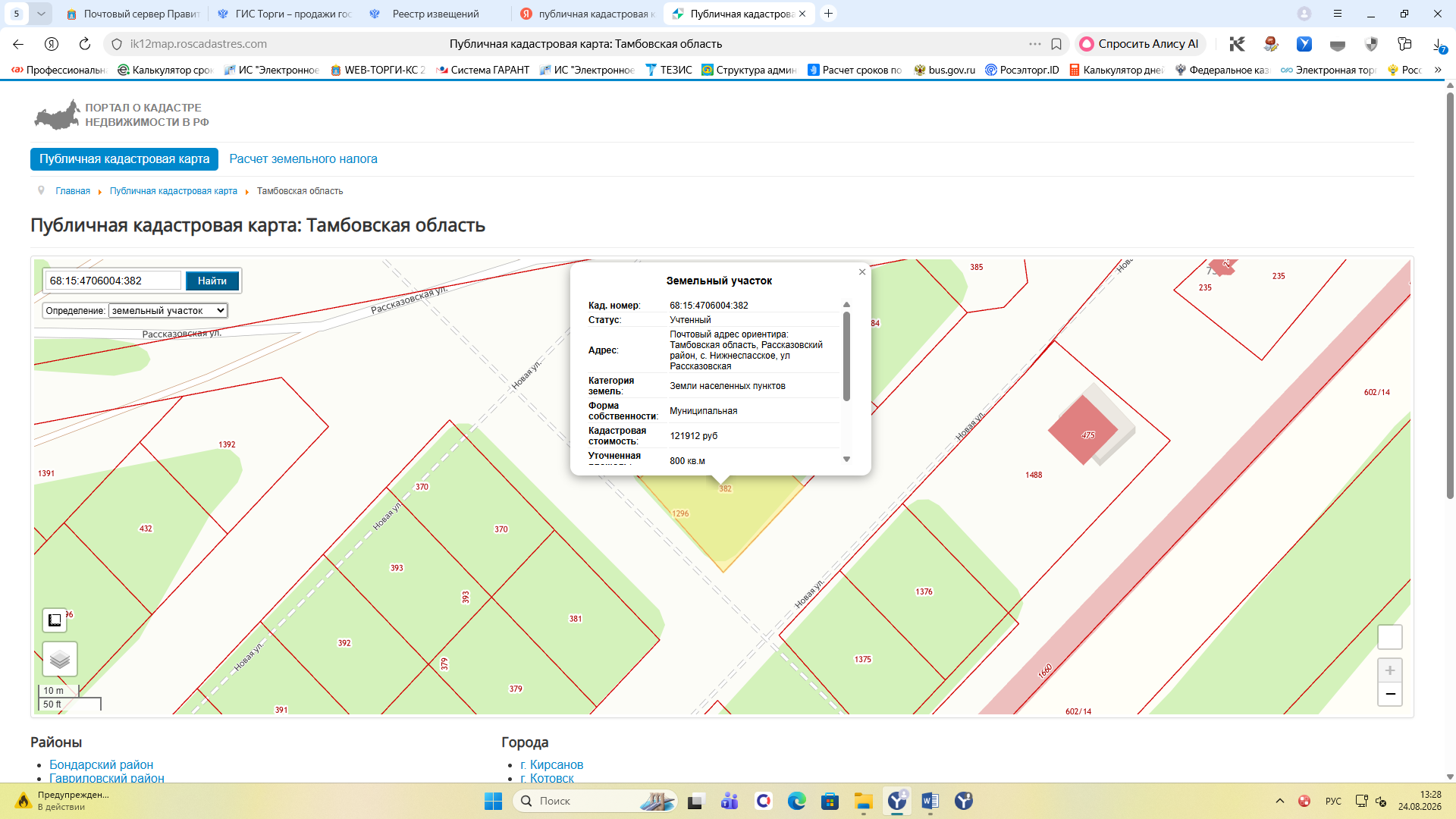The image size is (1456, 819).
Task: Expand the Определение dropdown list
Action: (x=168, y=311)
